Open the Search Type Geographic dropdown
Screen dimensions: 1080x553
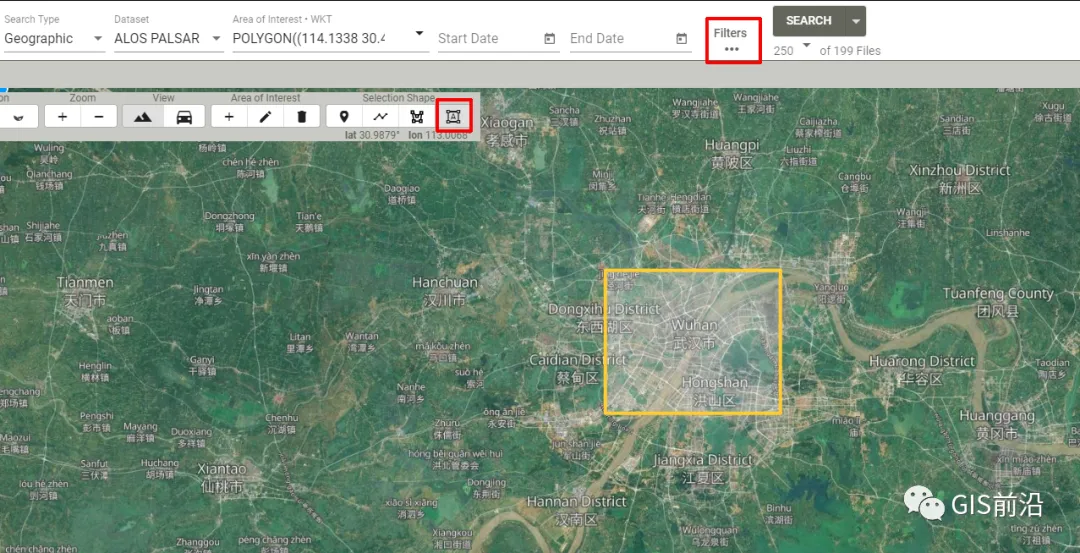tap(54, 39)
